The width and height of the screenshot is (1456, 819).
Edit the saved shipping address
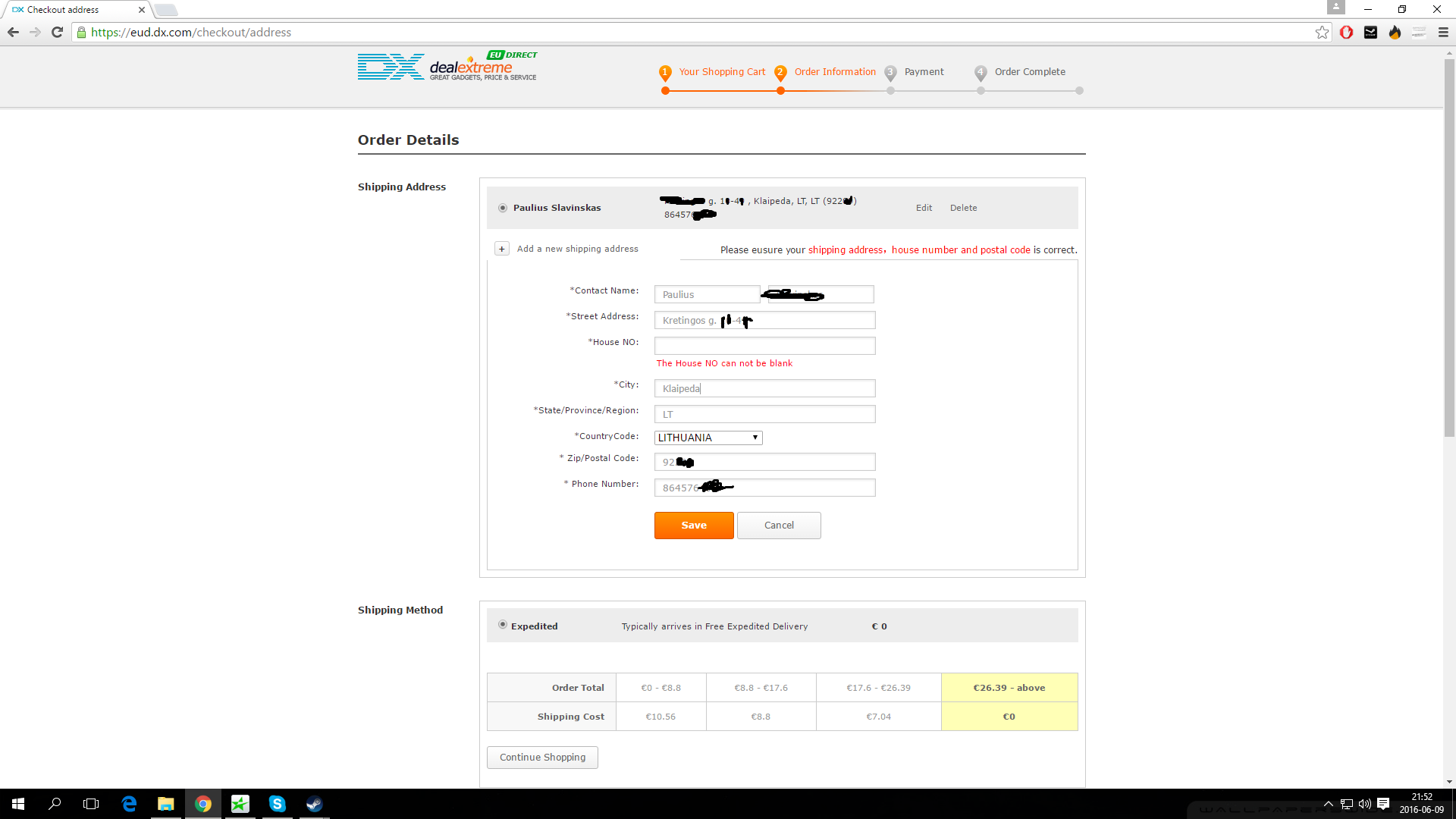pyautogui.click(x=924, y=208)
